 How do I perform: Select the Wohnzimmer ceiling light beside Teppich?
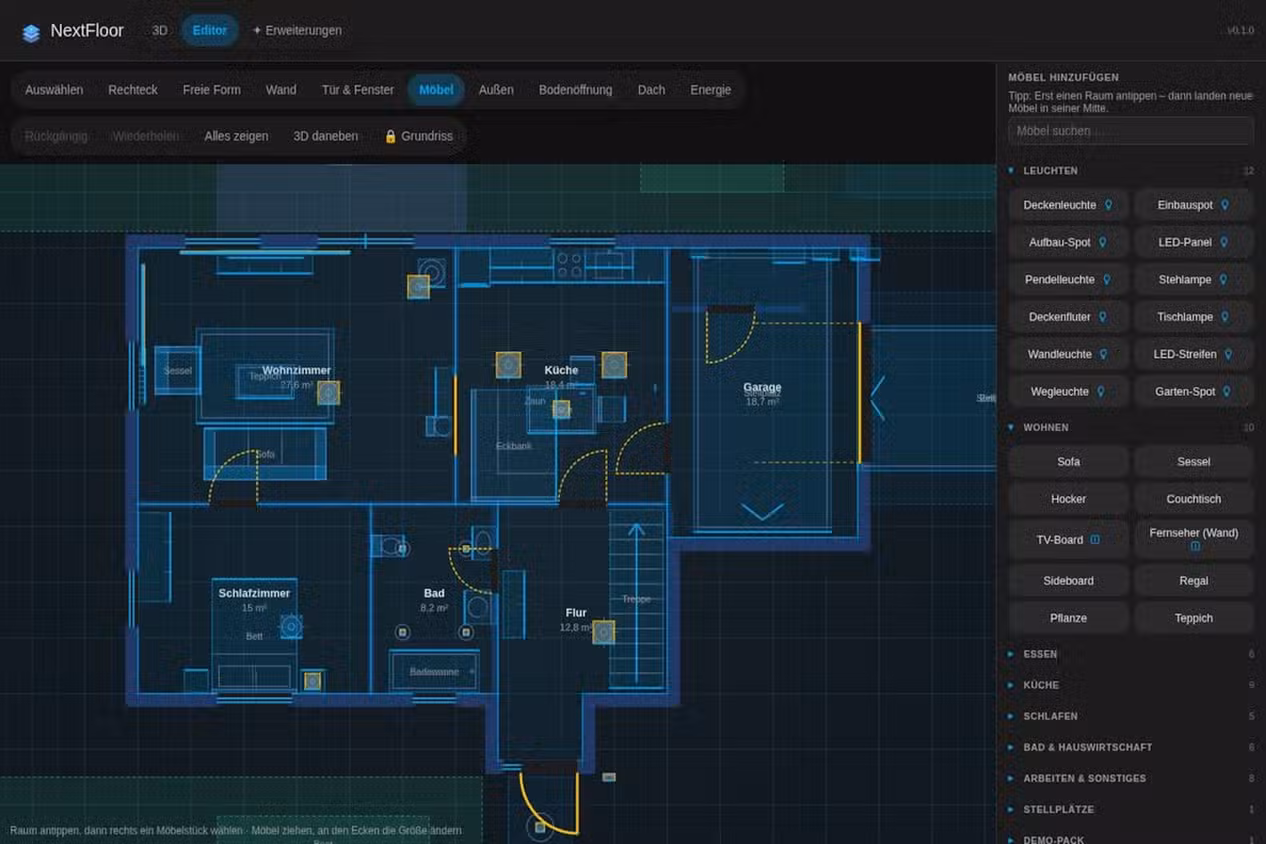(328, 393)
